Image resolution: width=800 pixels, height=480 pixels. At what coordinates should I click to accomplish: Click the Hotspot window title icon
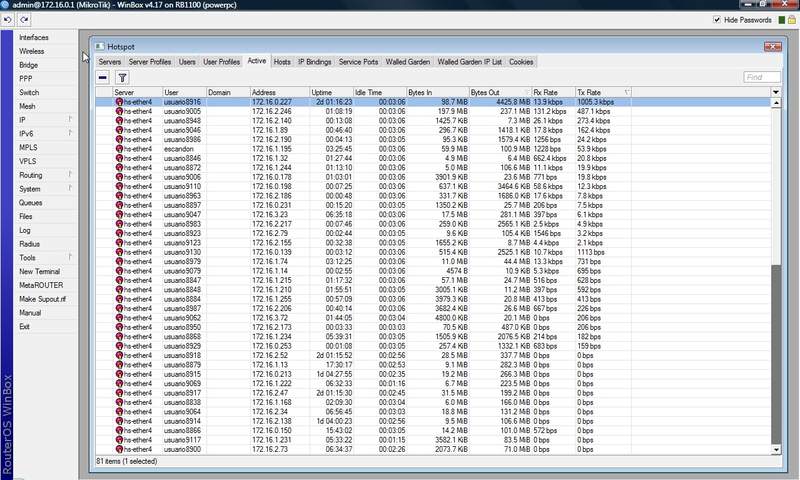tap(99, 46)
